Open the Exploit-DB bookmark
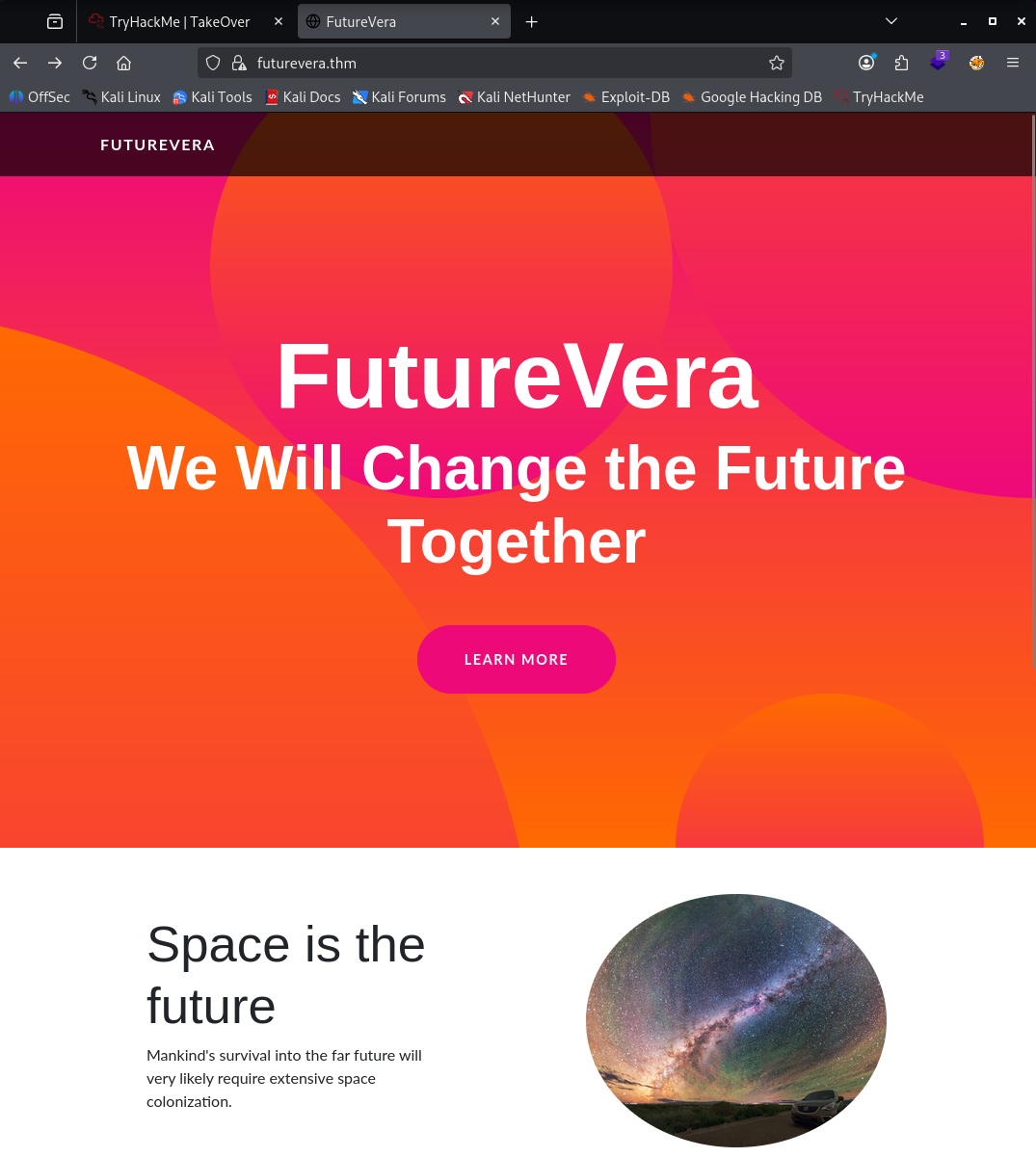 (x=626, y=97)
